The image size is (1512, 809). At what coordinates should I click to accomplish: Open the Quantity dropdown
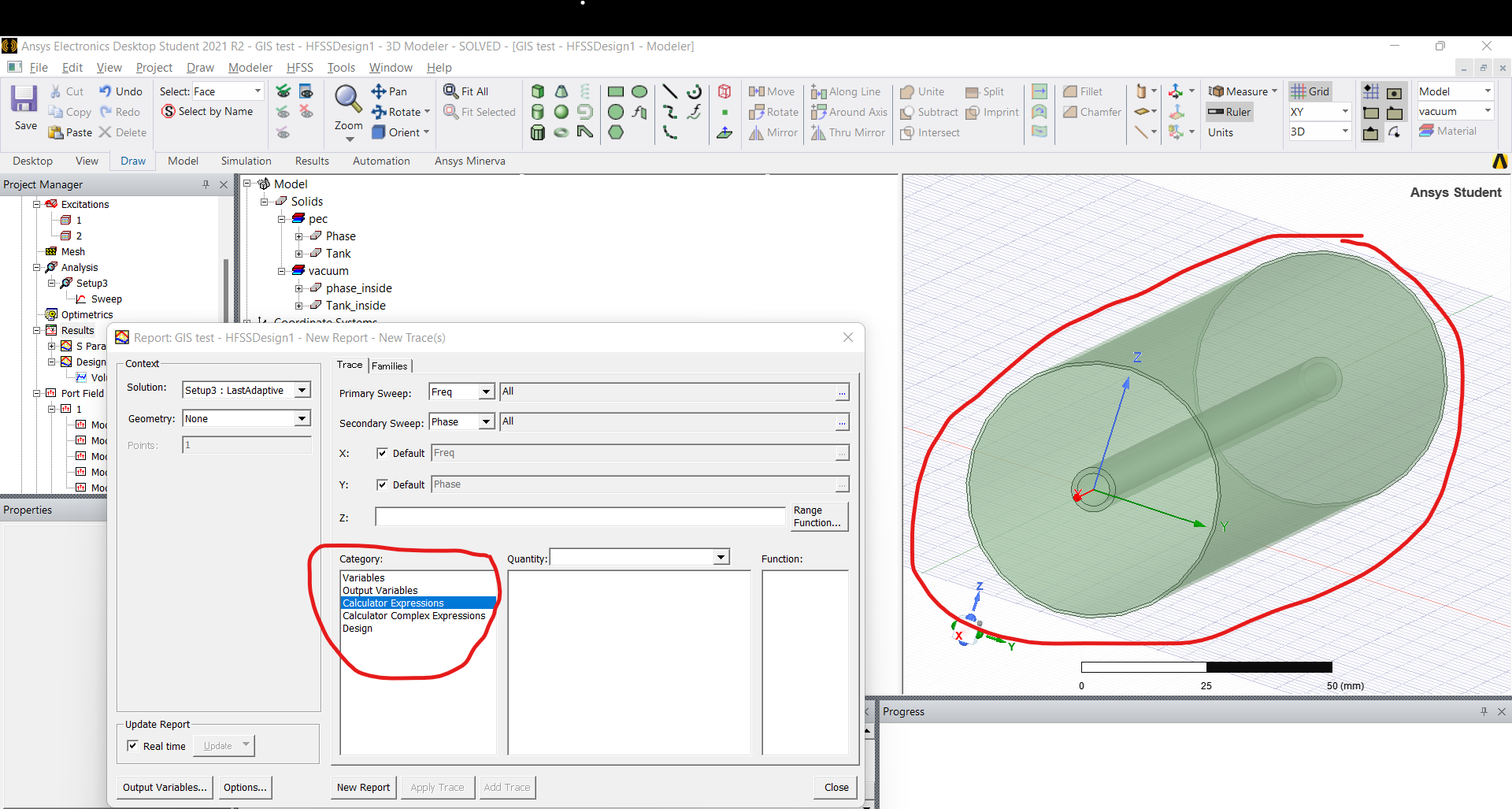point(721,558)
